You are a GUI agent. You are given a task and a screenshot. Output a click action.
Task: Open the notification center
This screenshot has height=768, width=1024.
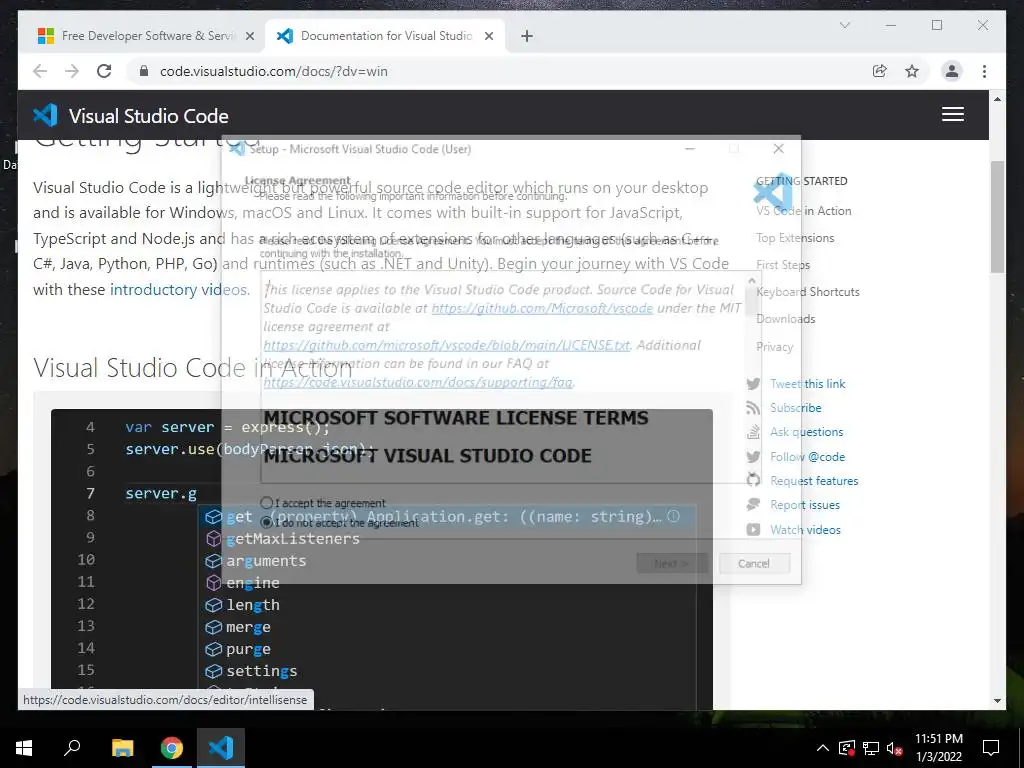(x=991, y=748)
